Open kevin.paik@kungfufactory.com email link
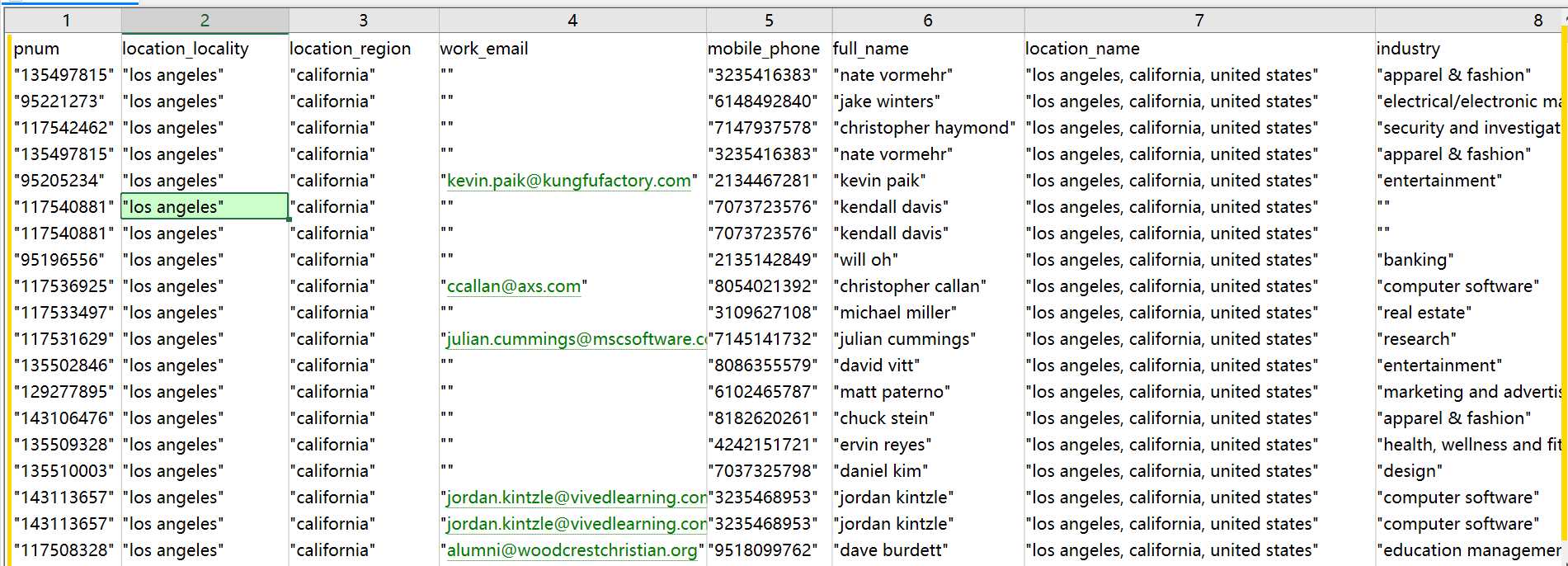Viewport: 1568px width, 566px height. point(569,181)
